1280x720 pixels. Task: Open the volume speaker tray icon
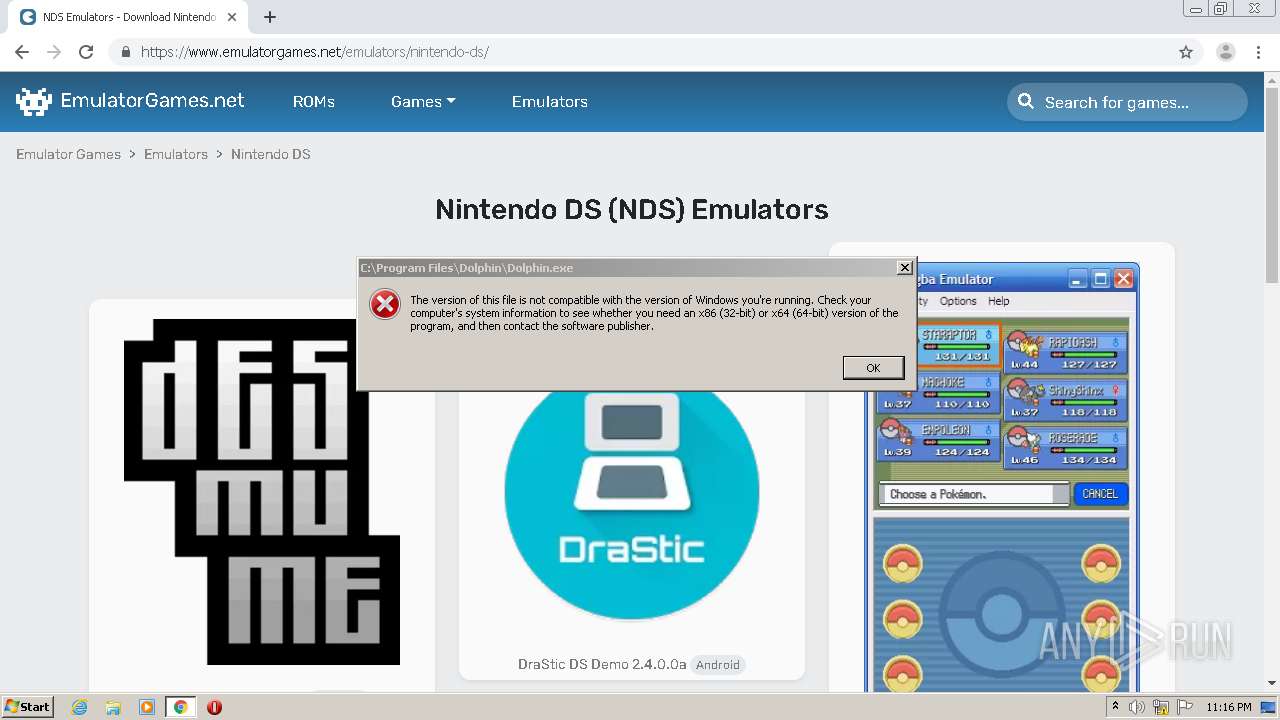1137,707
